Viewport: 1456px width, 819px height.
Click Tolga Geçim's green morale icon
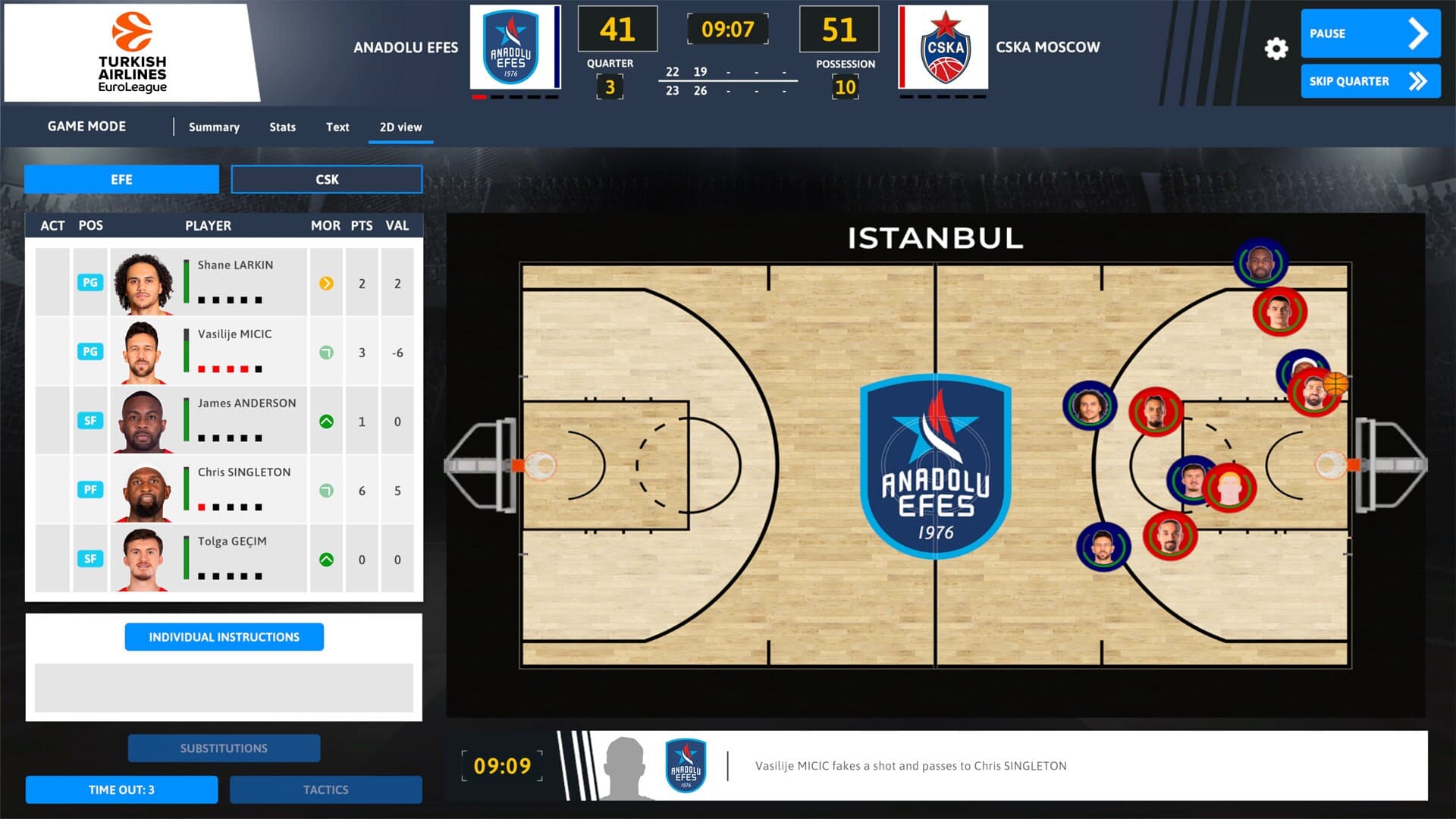(326, 559)
